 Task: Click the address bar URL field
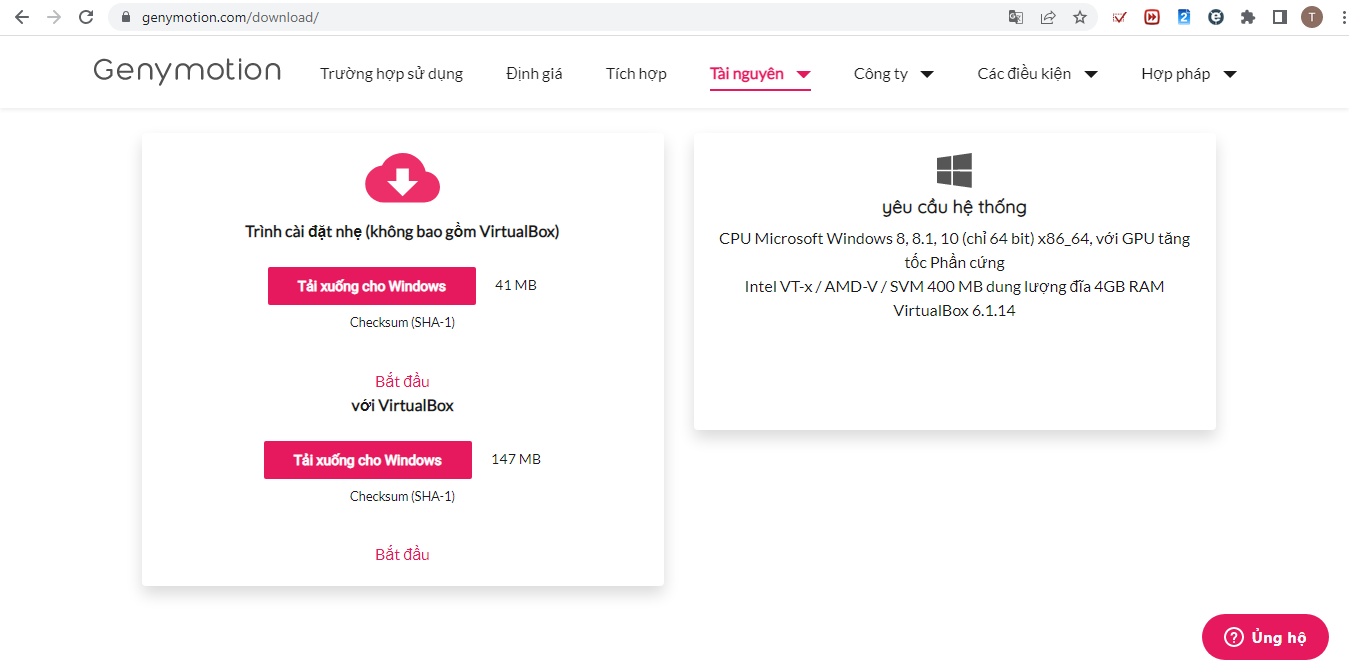click(x=560, y=17)
